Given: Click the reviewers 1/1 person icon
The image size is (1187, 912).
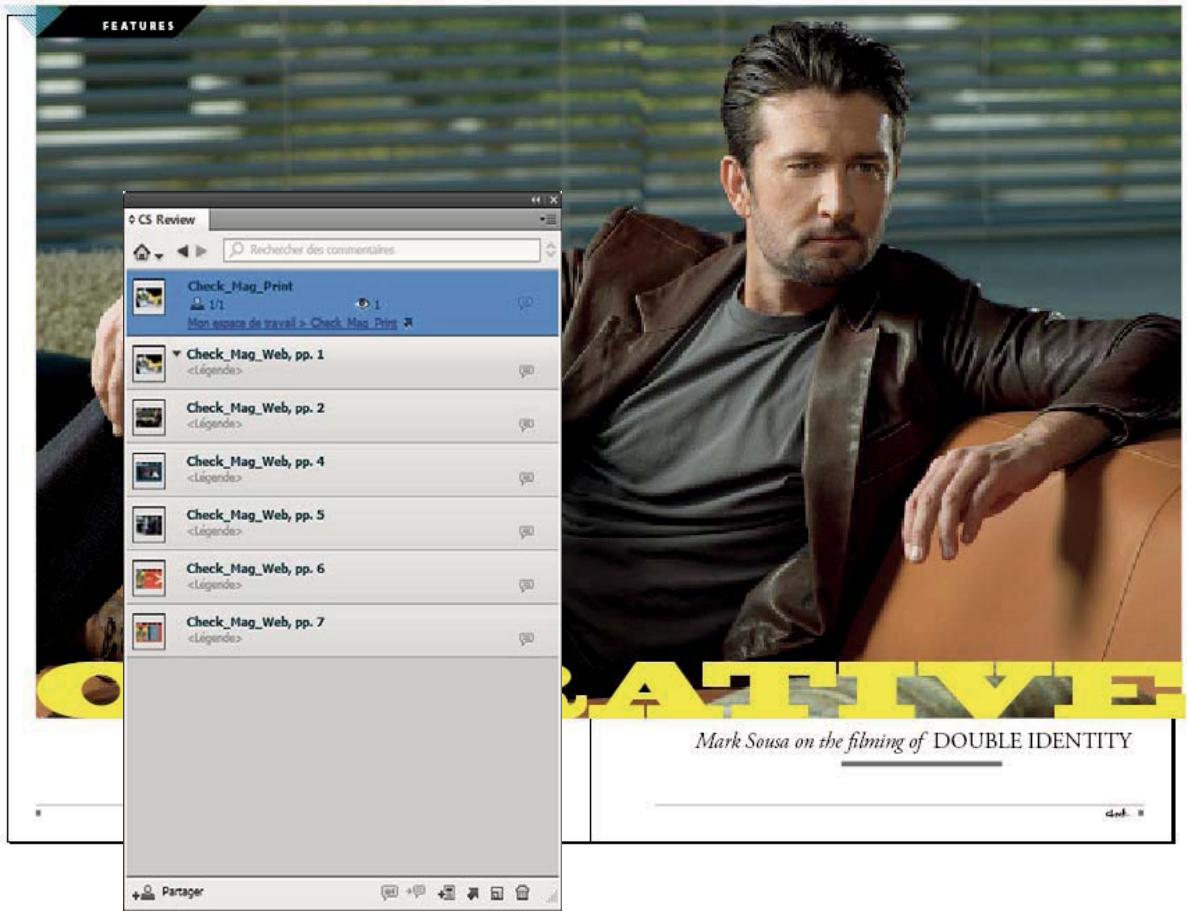Looking at the screenshot, I should [197, 304].
